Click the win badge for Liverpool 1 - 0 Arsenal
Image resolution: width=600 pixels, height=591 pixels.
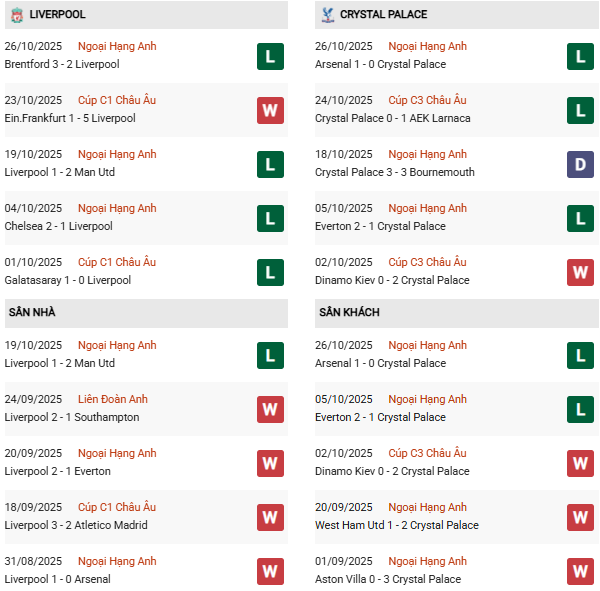click(270, 571)
